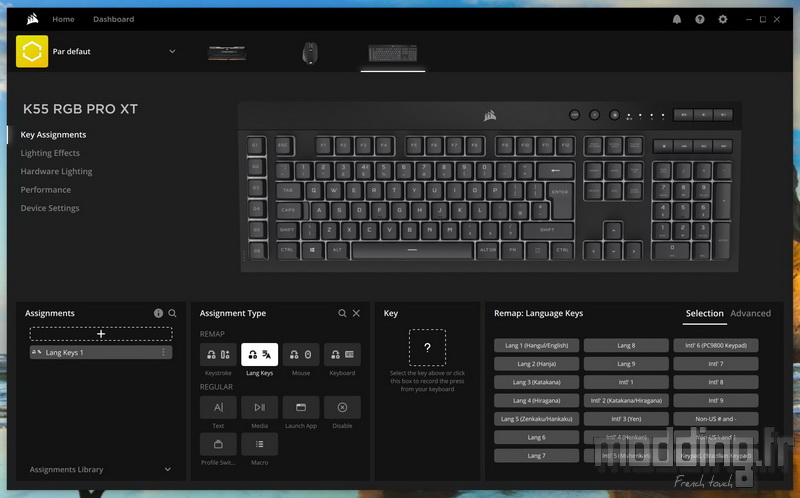Select Lang 8 button

(x=626, y=345)
